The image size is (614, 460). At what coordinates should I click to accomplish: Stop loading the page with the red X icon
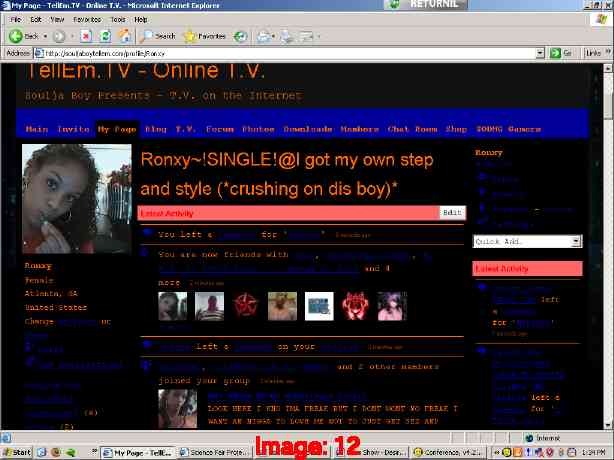(x=86, y=36)
